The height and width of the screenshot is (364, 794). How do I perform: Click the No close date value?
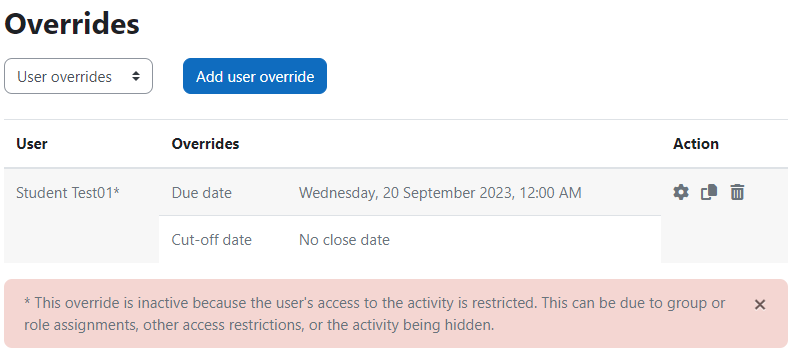tap(344, 239)
